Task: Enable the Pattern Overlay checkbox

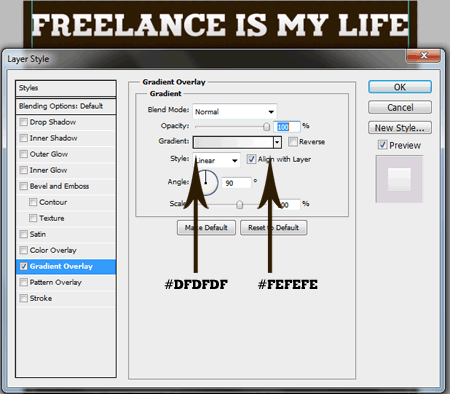Action: click(x=24, y=282)
